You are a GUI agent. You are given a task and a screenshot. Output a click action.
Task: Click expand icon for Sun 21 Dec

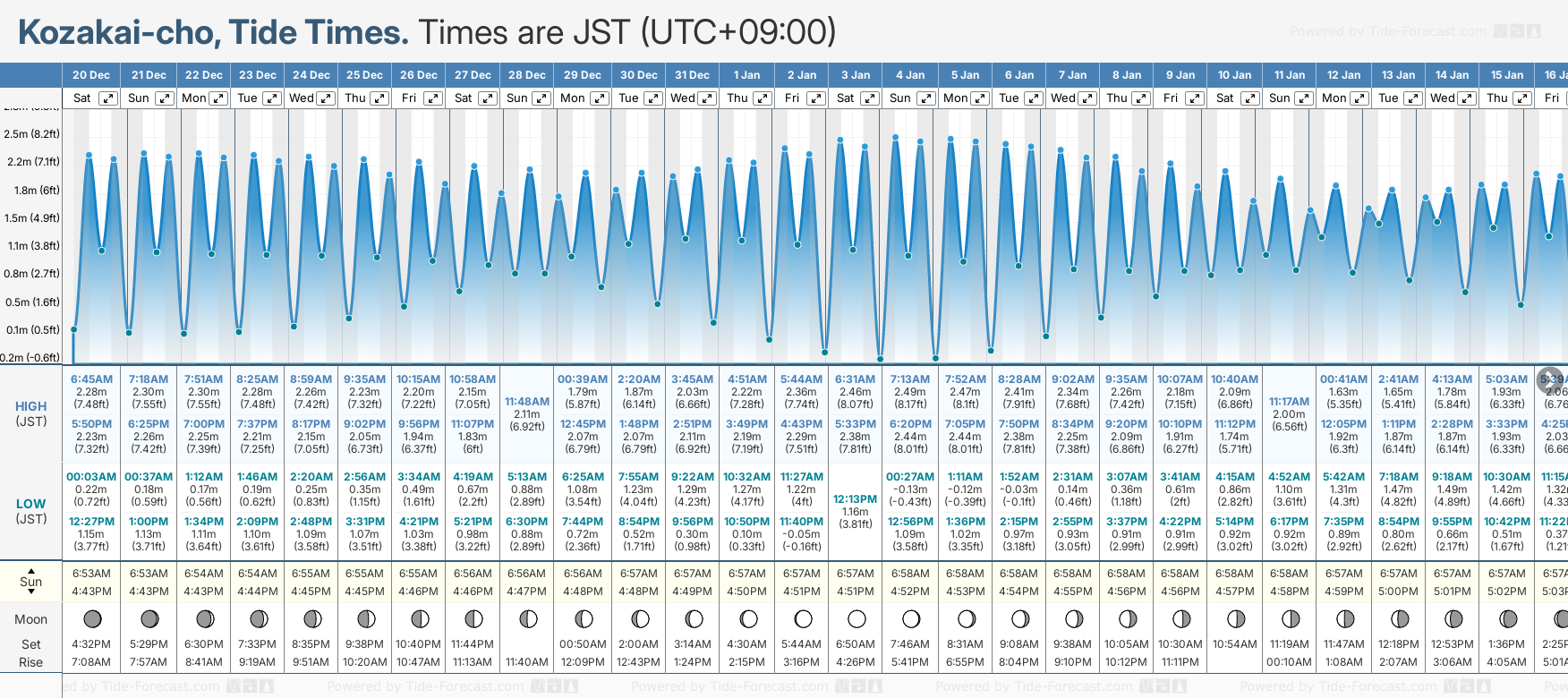point(164,98)
